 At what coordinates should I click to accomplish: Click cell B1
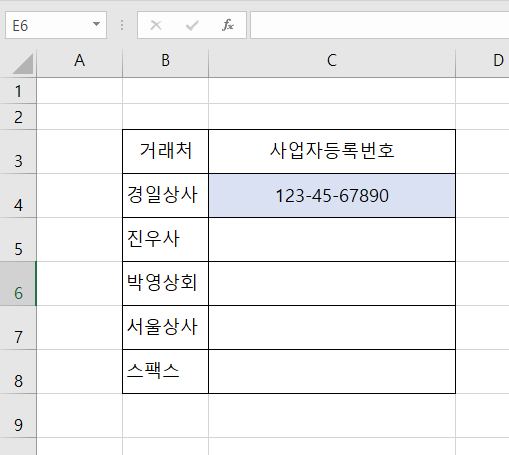coord(165,91)
